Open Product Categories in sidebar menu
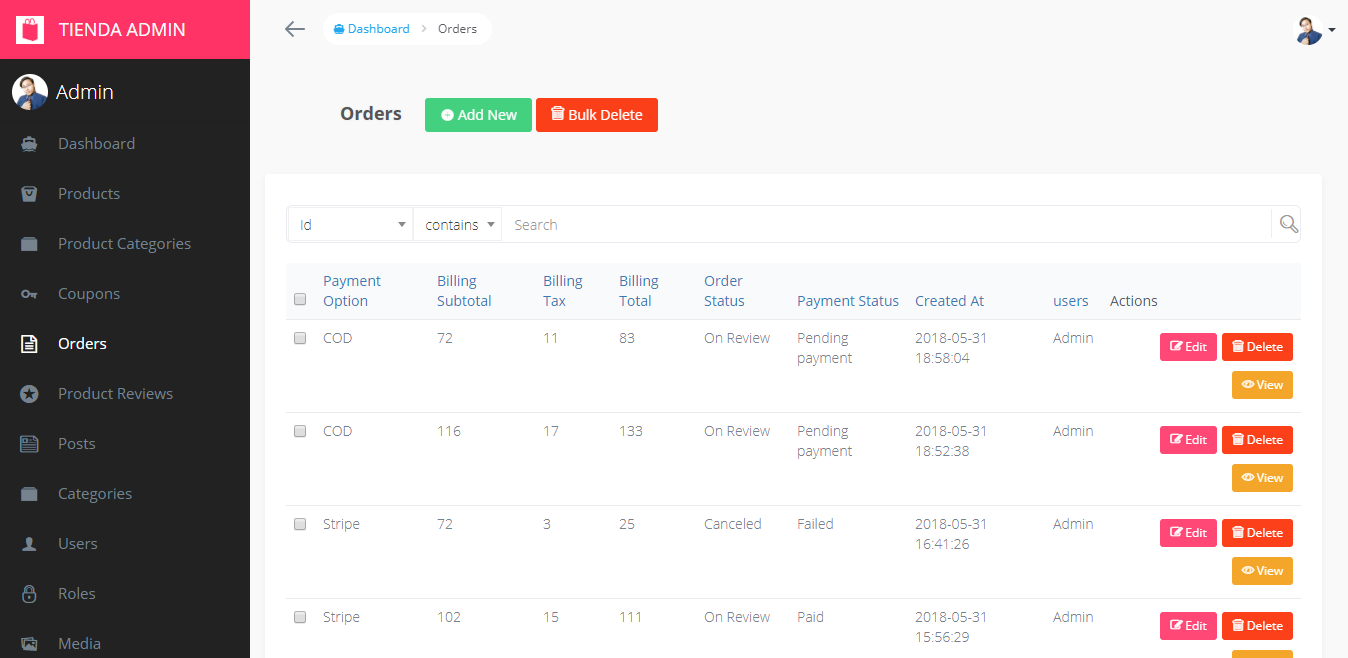Image resolution: width=1348 pixels, height=658 pixels. click(125, 244)
